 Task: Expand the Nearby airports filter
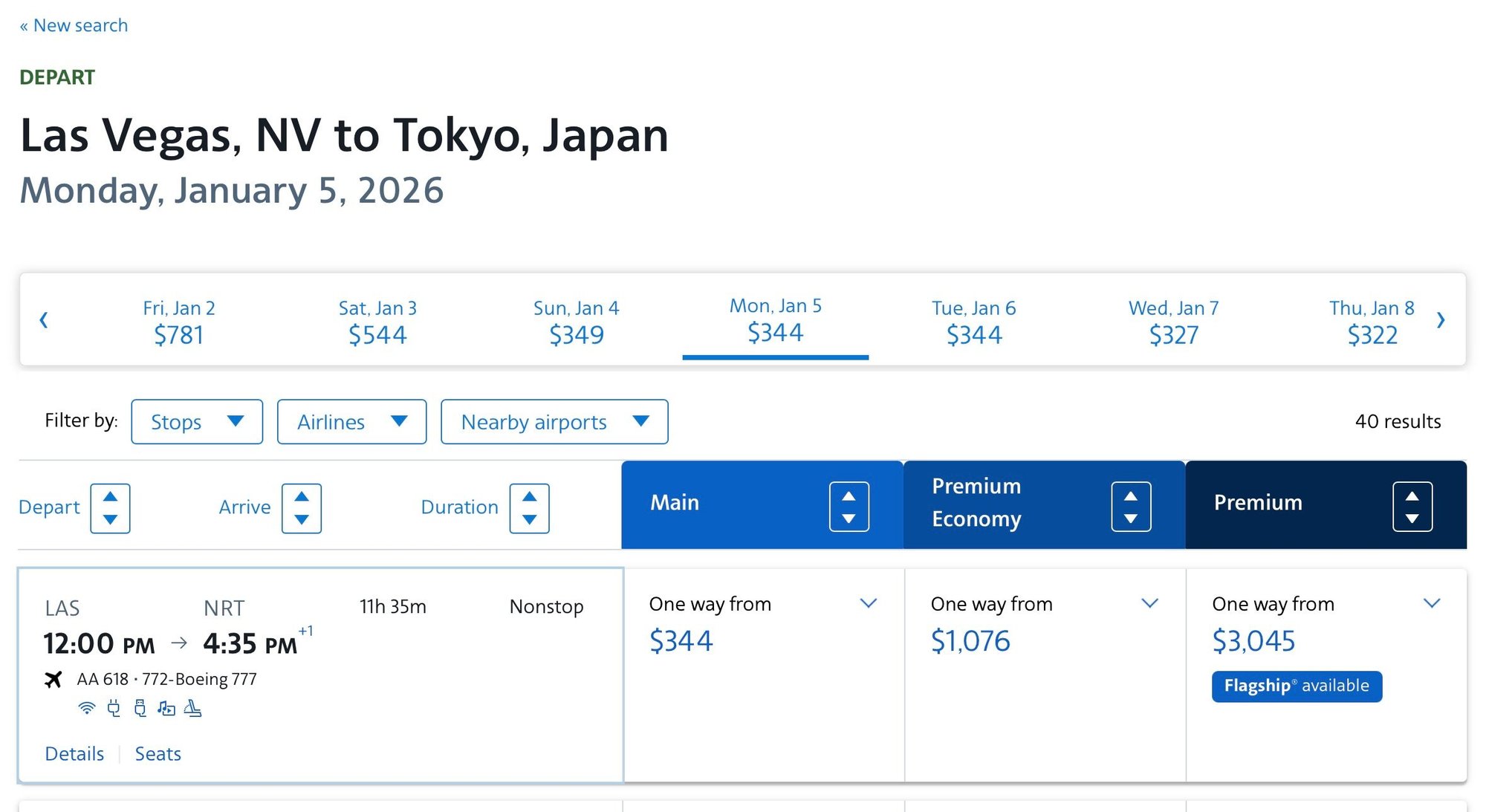pyautogui.click(x=554, y=422)
